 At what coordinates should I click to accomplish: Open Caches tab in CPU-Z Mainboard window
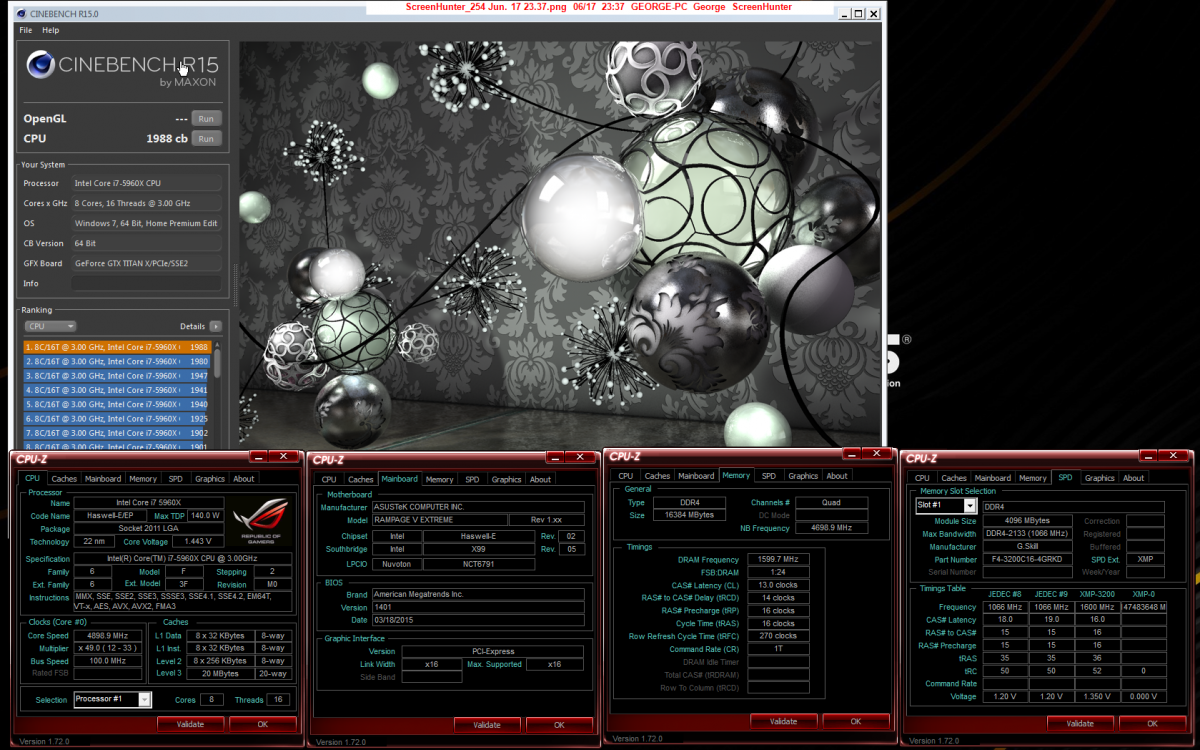coord(361,480)
